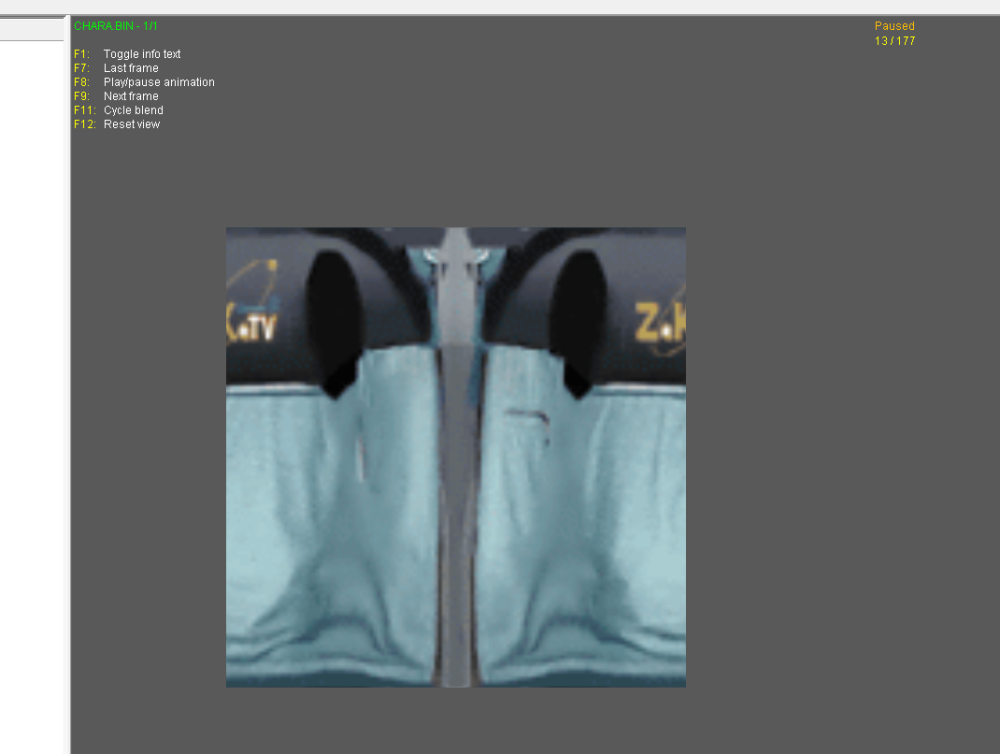The height and width of the screenshot is (754, 1000).
Task: Click the 13 / 177 frame counter
Action: 894,41
